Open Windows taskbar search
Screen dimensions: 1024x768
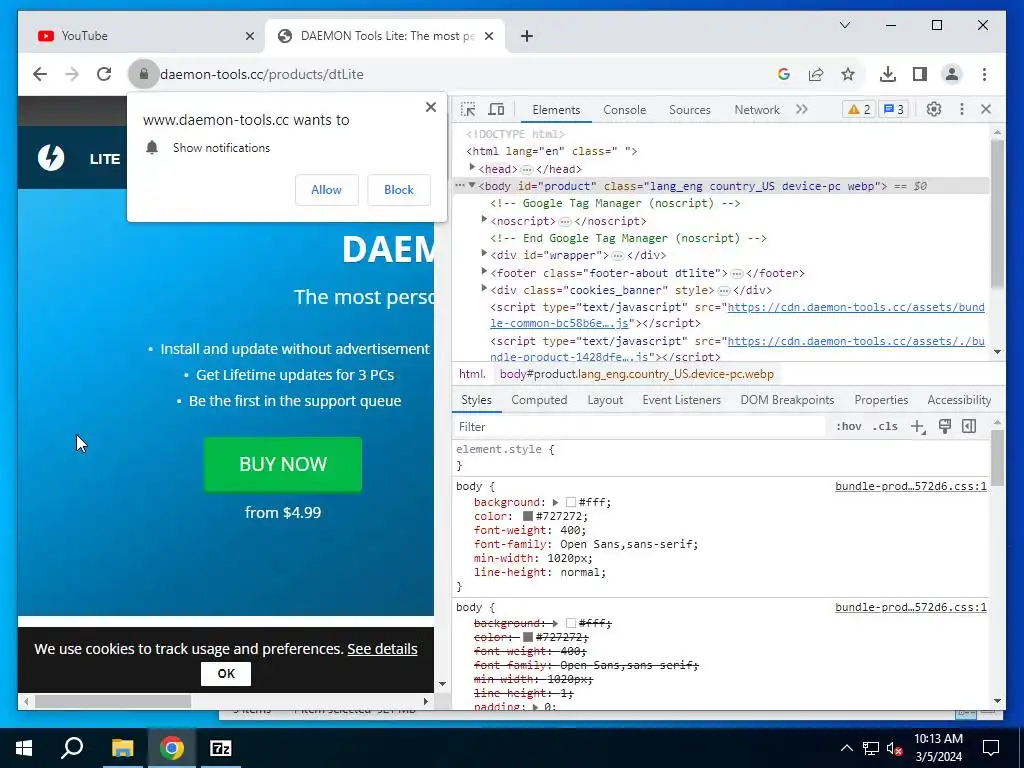(72, 748)
